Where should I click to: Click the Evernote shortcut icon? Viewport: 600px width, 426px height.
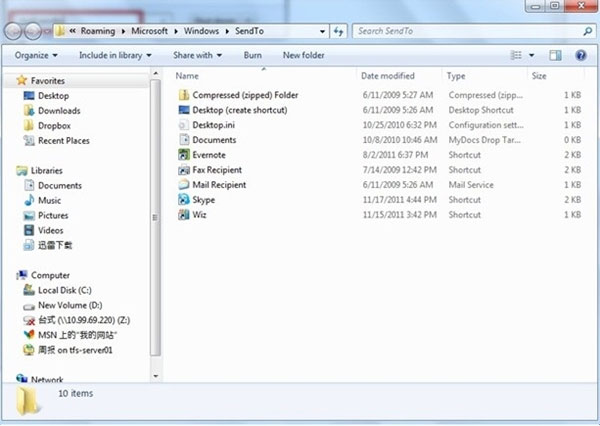coord(184,155)
